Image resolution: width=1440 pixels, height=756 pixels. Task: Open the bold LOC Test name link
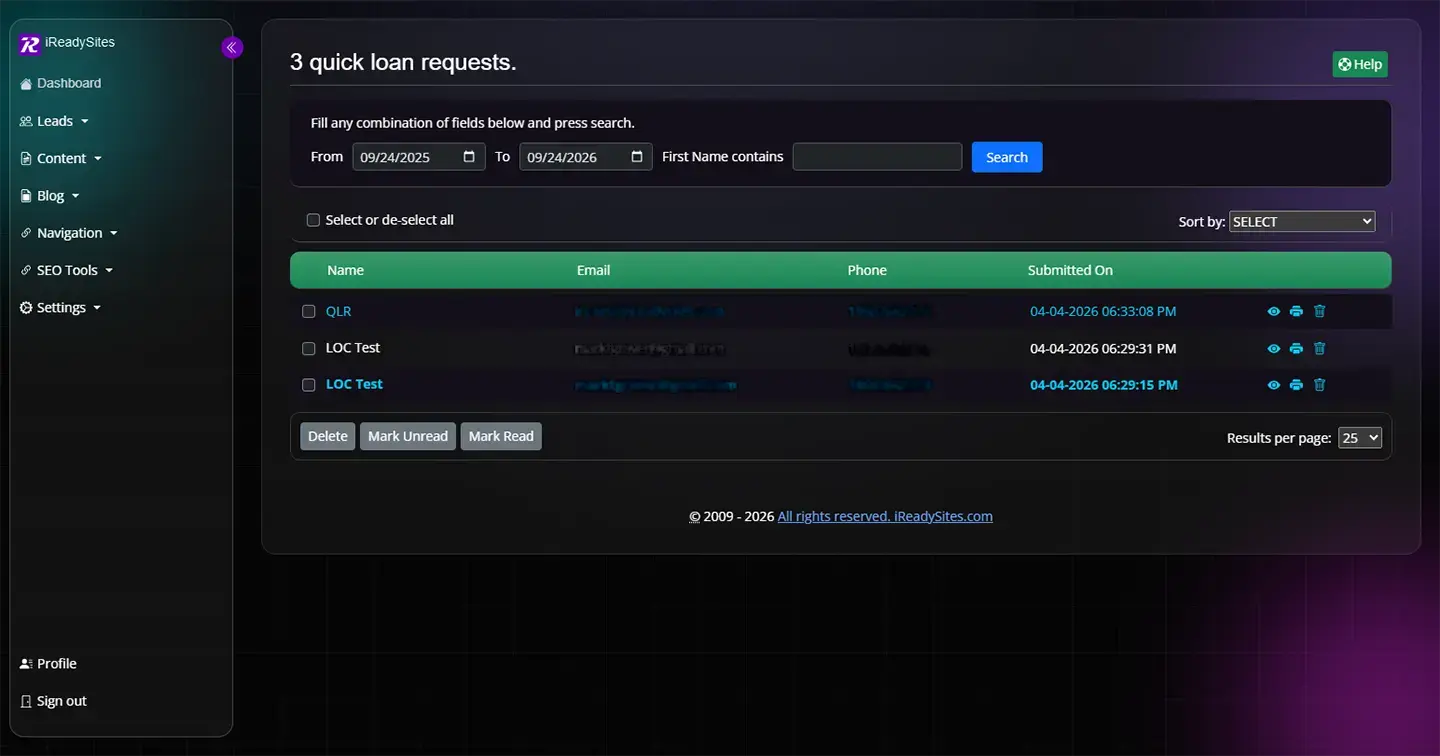pyautogui.click(x=354, y=384)
